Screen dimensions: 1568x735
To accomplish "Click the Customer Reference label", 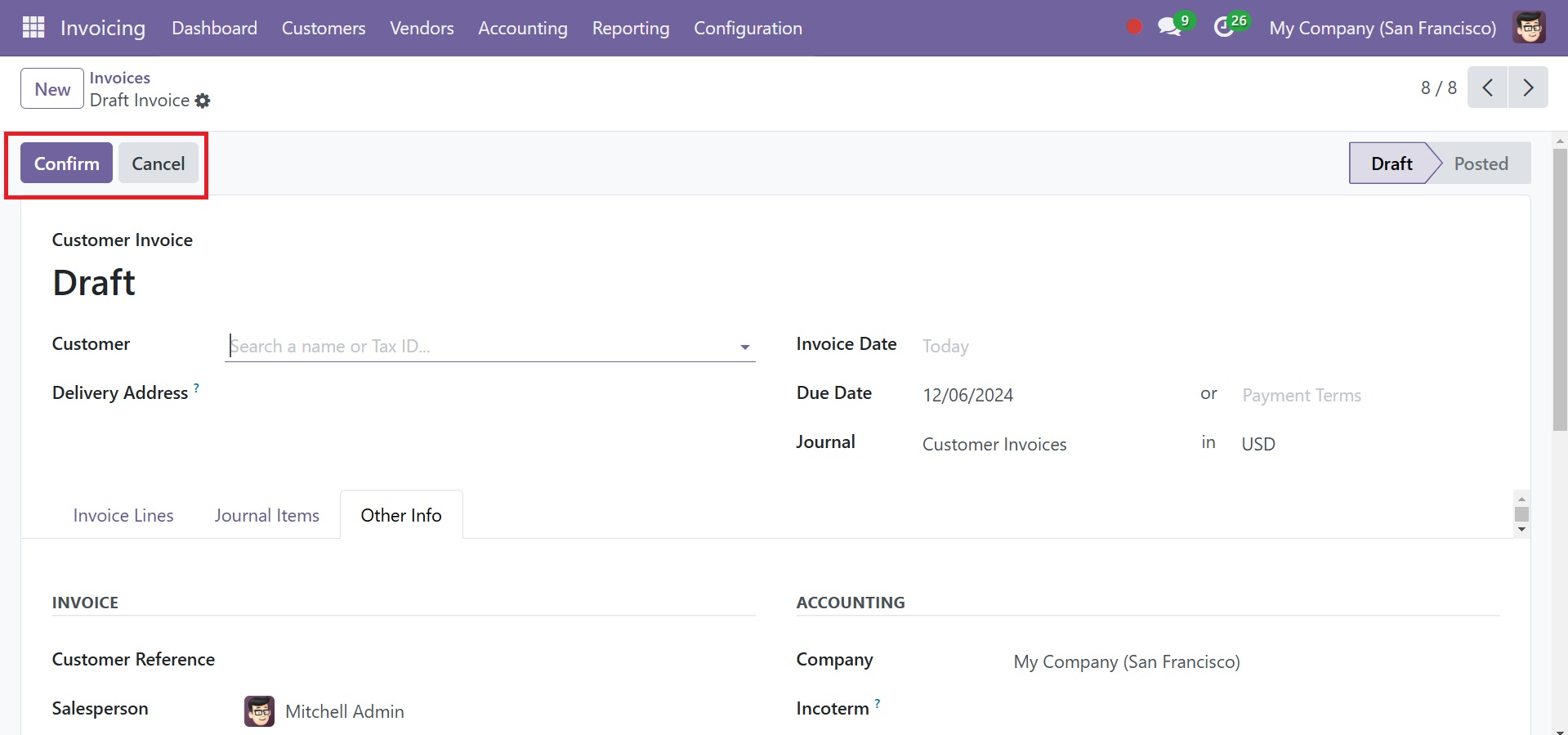I will pos(133,659).
